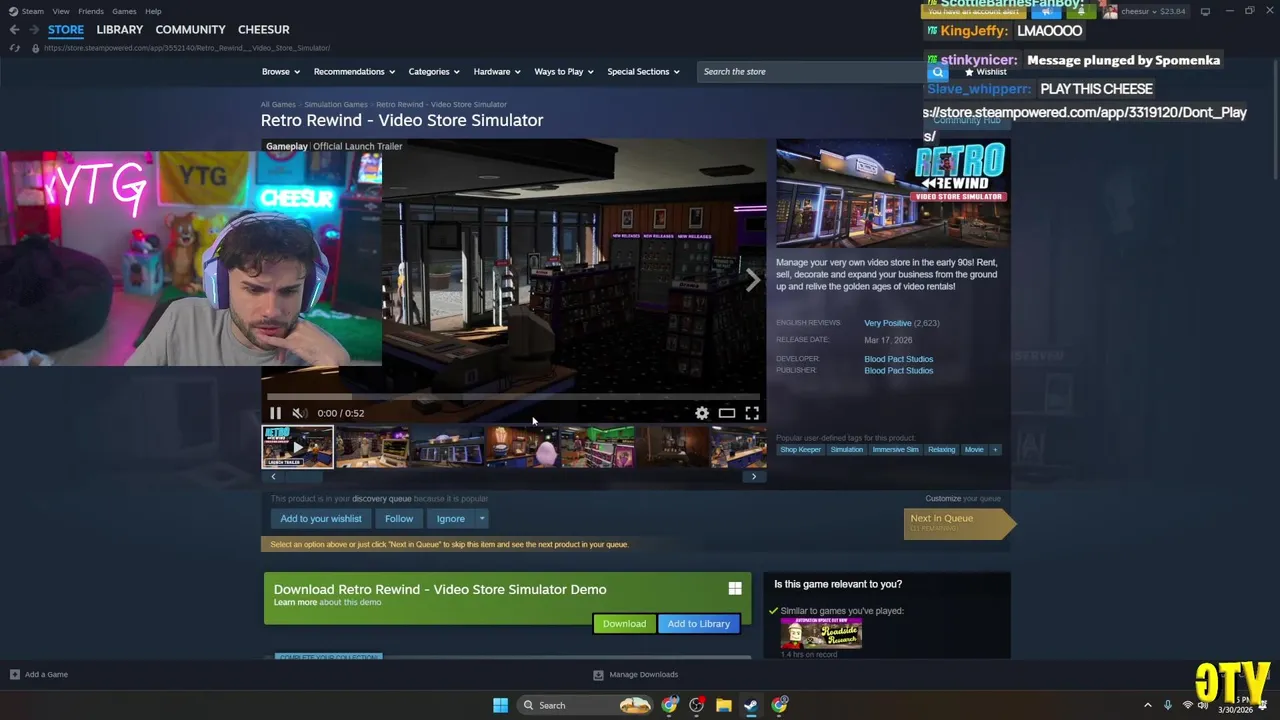Click Add to your wishlist

321,519
